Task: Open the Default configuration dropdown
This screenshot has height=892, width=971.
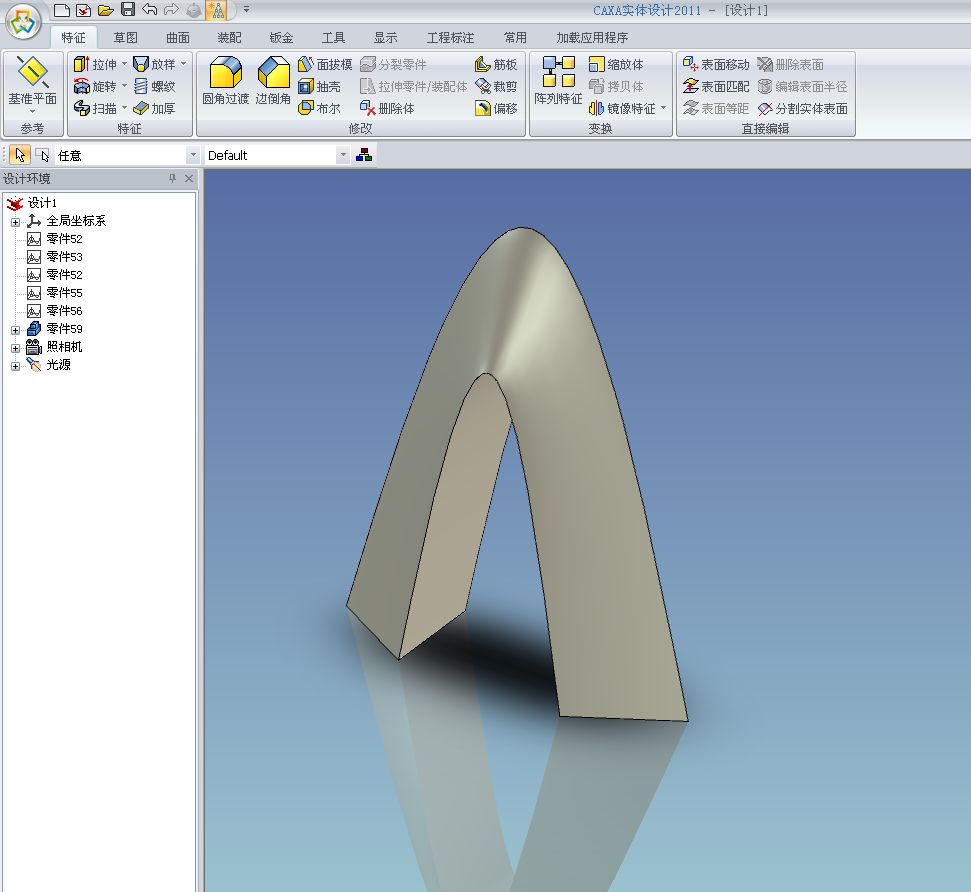Action: tap(343, 156)
